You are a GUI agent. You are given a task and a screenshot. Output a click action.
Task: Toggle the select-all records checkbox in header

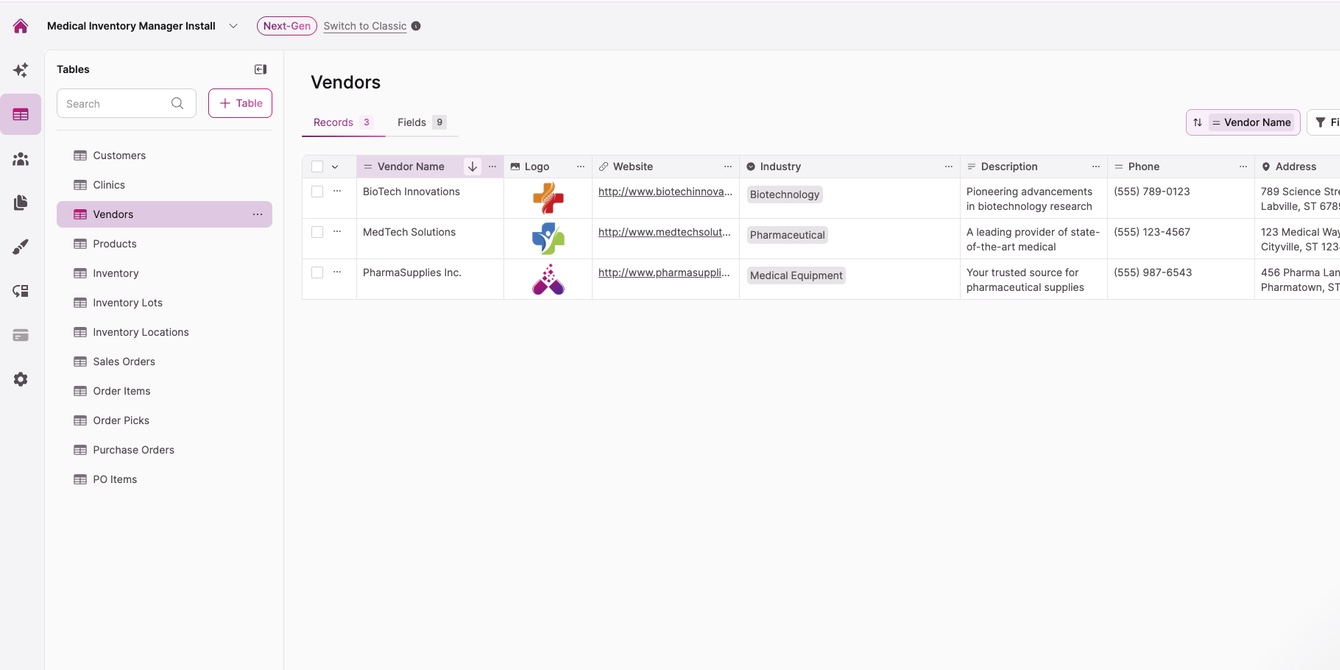coord(317,167)
